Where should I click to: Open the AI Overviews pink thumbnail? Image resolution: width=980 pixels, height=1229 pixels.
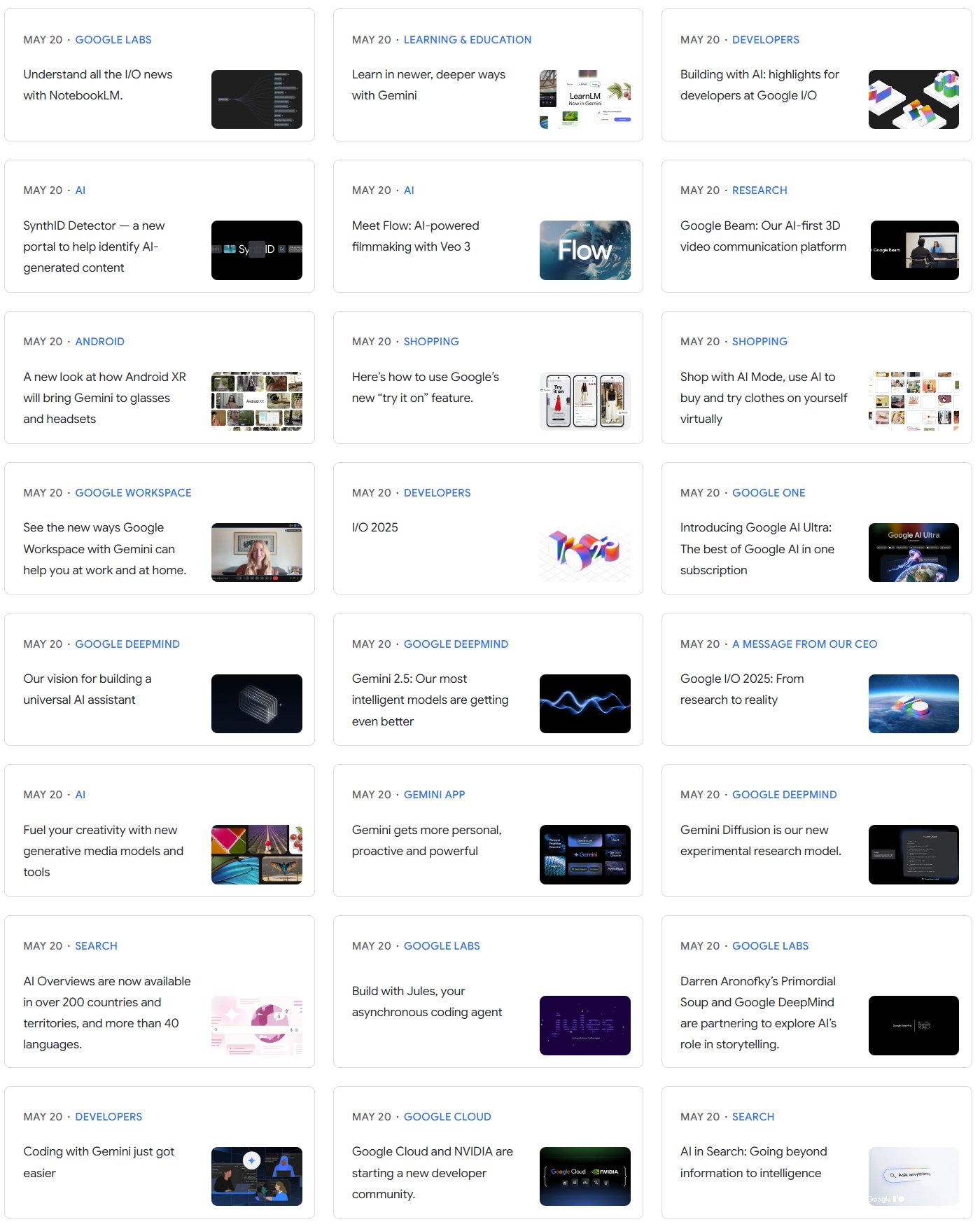point(257,1025)
